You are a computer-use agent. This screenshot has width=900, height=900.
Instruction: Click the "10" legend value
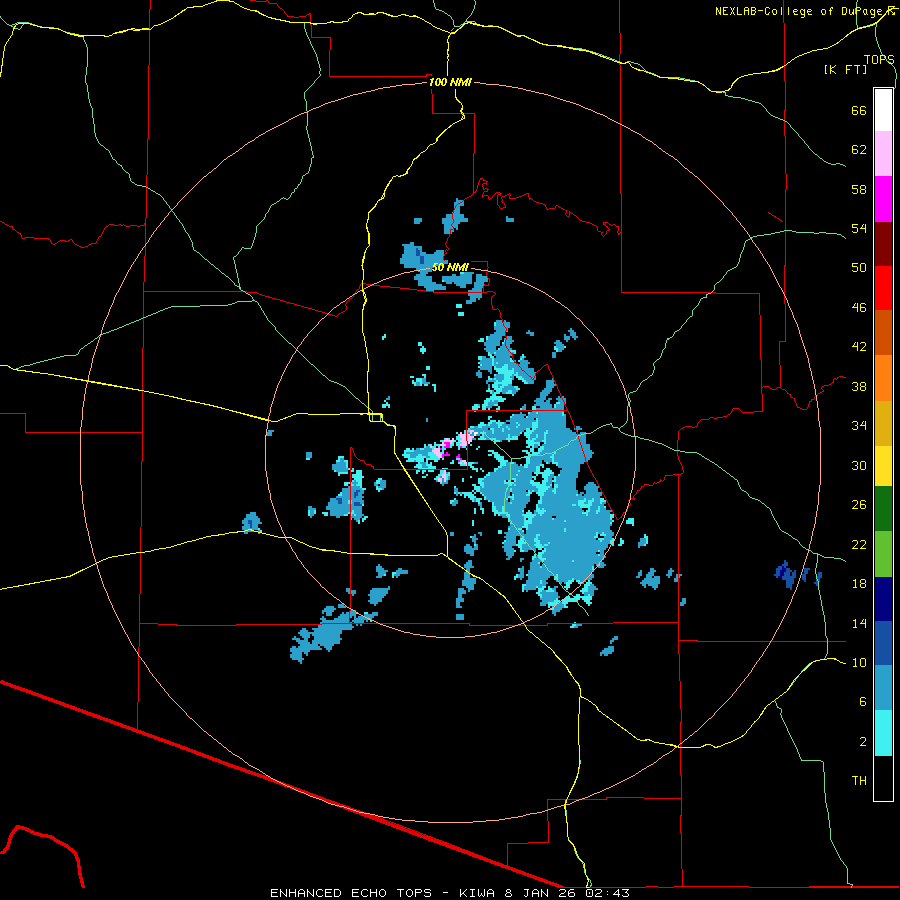(859, 662)
